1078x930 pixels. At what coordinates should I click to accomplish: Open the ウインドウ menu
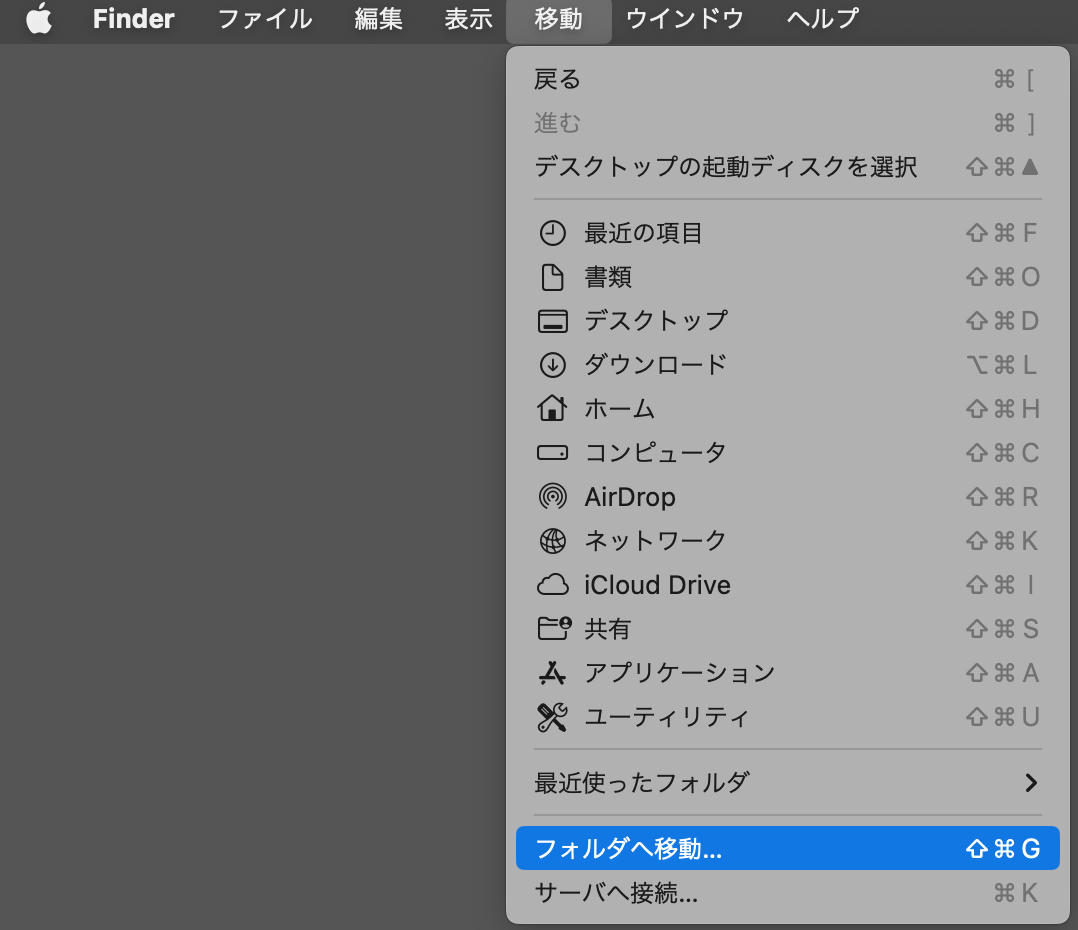pyautogui.click(x=685, y=19)
